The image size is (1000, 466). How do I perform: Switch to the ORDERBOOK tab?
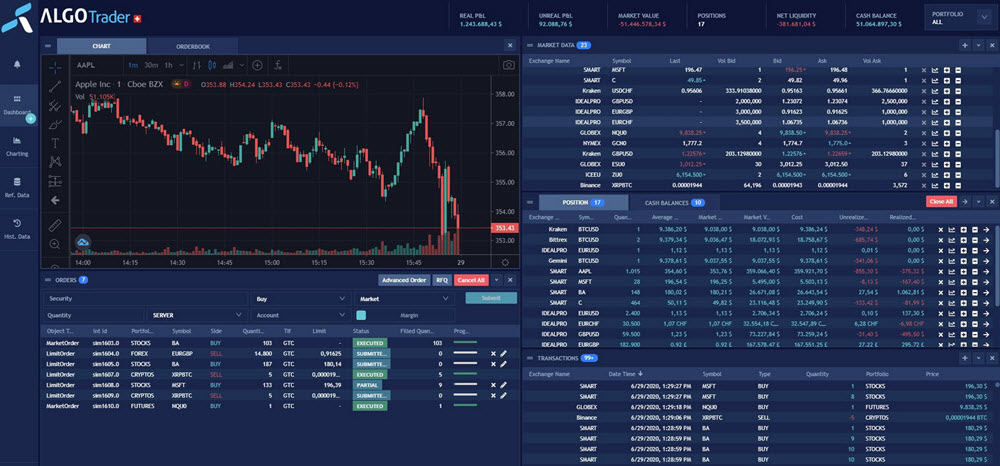point(193,46)
